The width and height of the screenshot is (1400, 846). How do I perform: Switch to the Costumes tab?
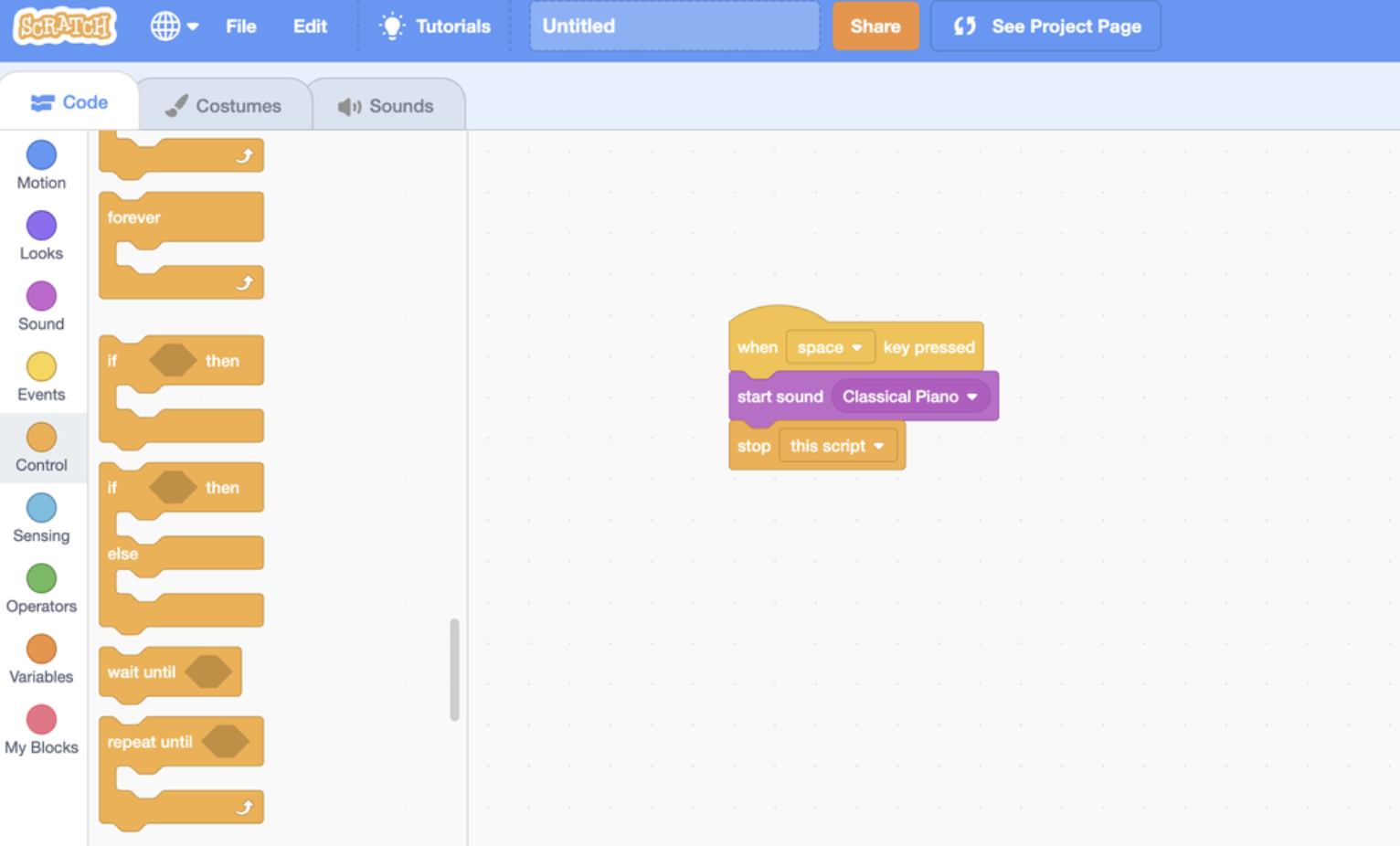(224, 106)
